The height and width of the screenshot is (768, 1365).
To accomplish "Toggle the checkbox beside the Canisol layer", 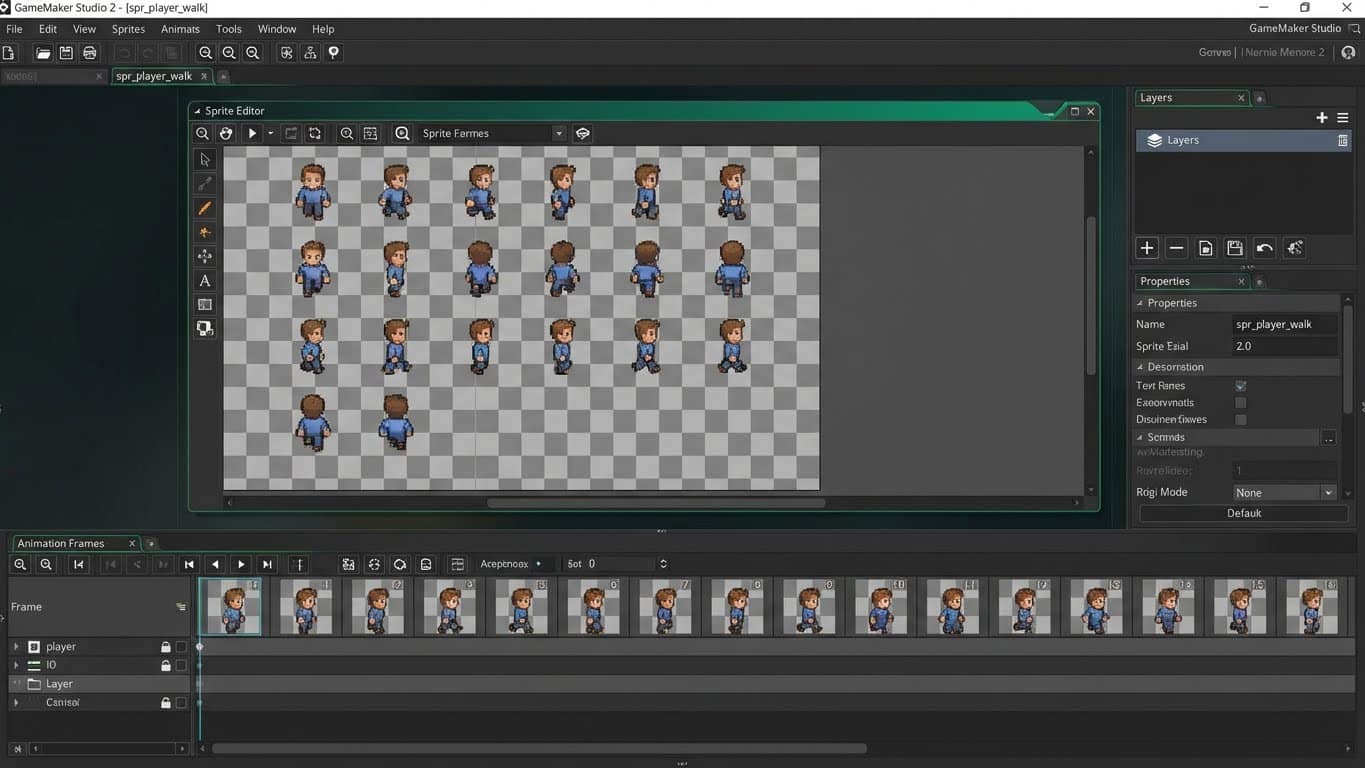I will (181, 702).
